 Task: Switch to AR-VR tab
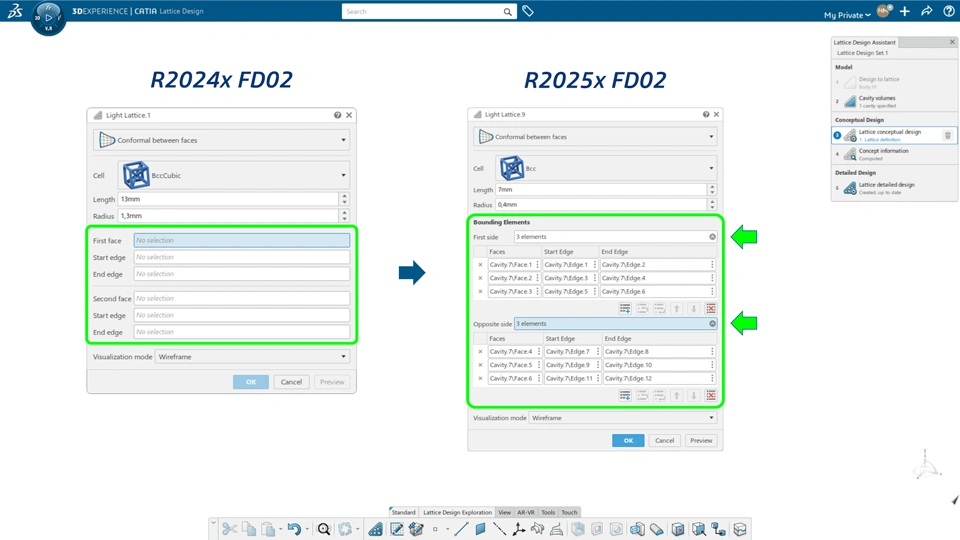[x=526, y=512]
